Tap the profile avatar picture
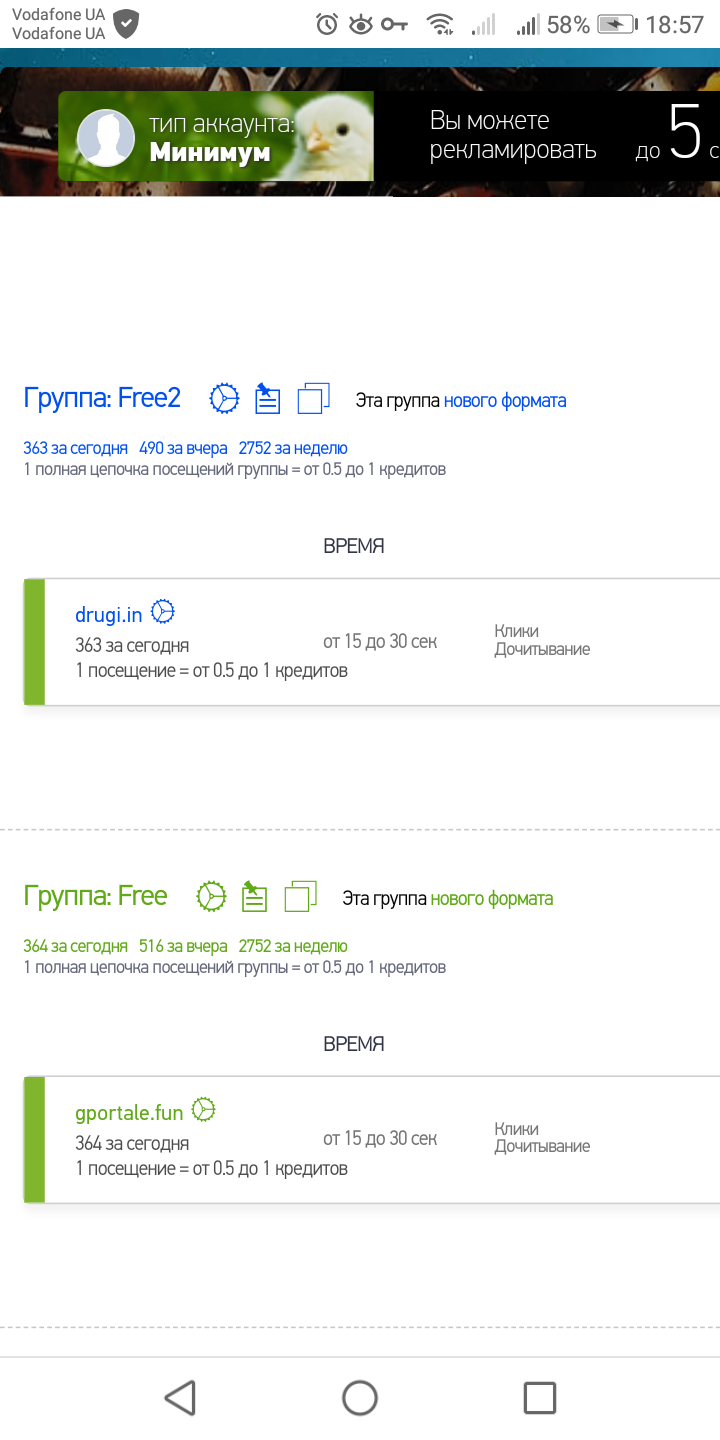This screenshot has height=1440, width=720. (x=105, y=138)
